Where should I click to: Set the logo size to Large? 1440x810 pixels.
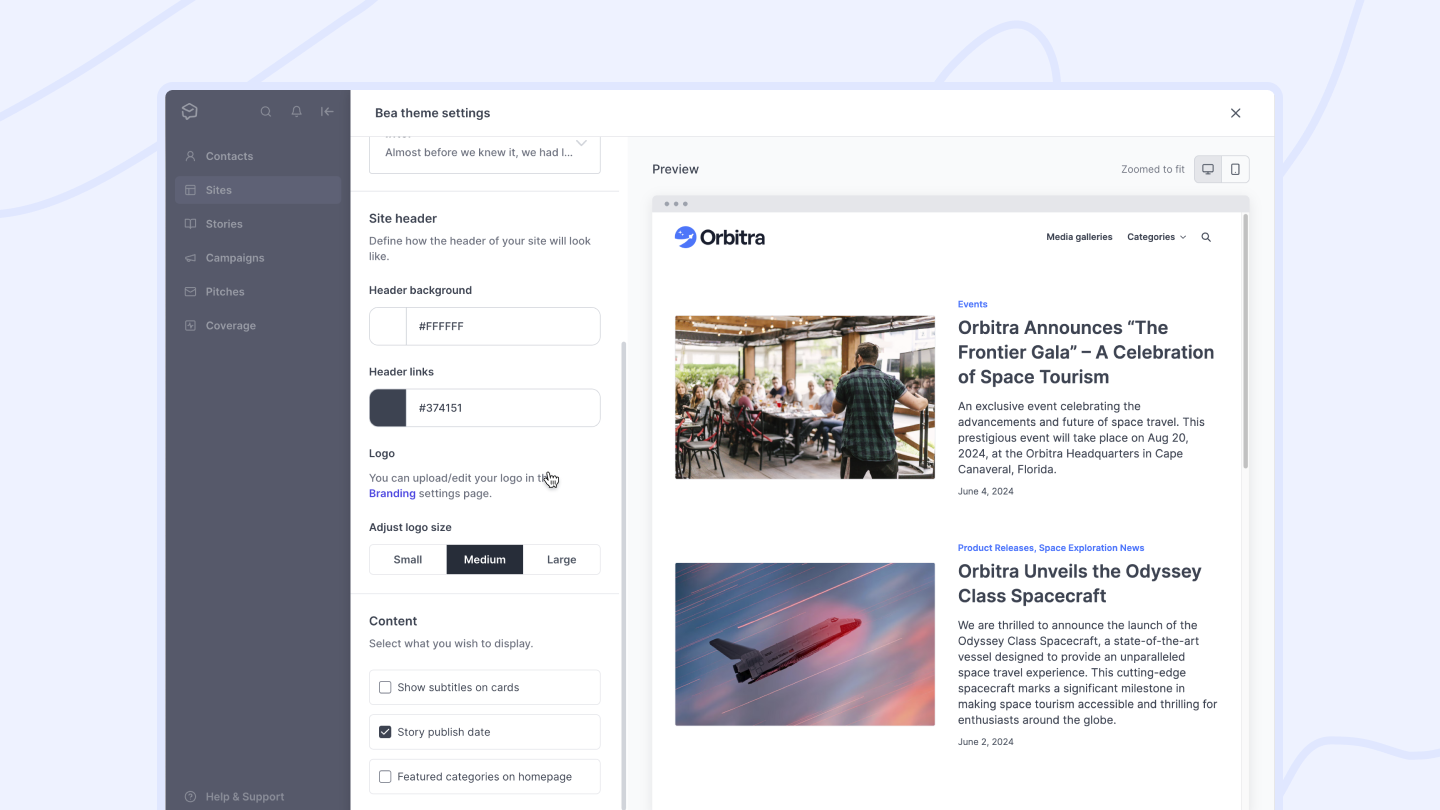pyautogui.click(x=561, y=559)
